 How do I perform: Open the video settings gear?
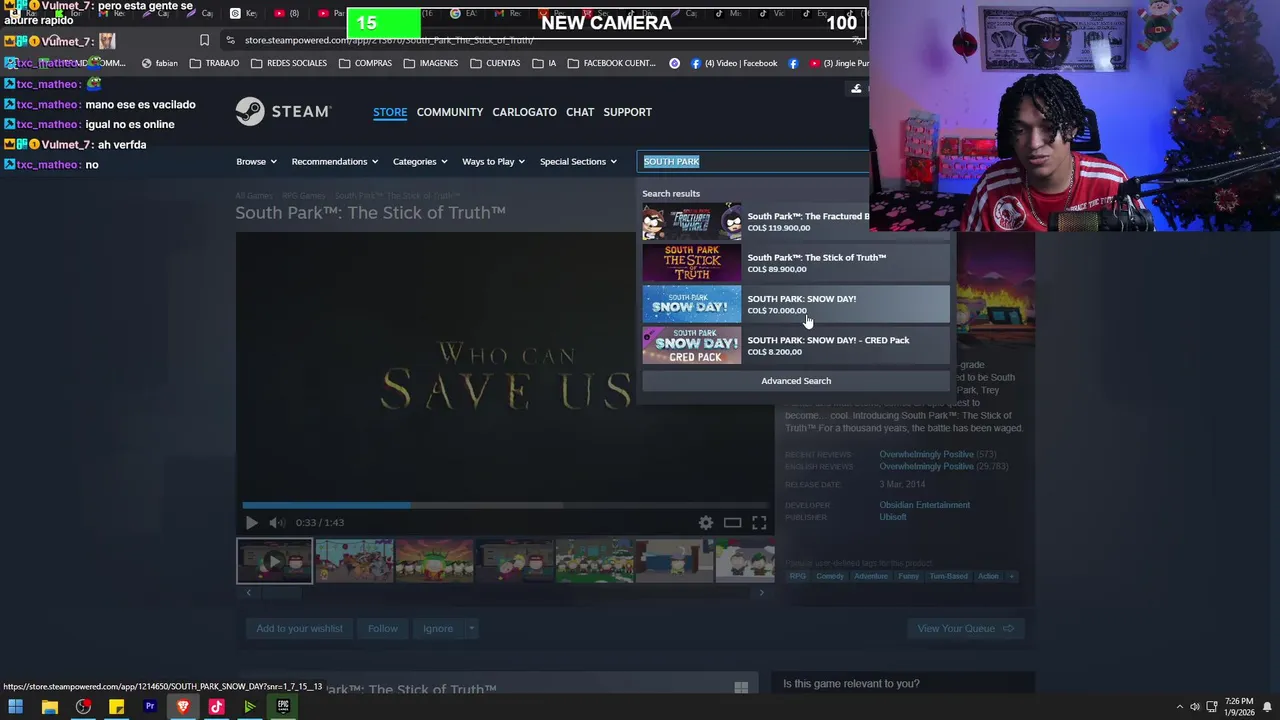(706, 522)
